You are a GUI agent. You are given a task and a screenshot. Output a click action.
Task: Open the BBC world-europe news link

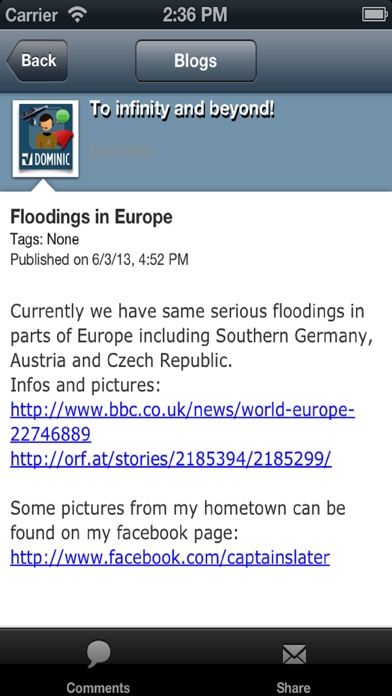(x=182, y=422)
